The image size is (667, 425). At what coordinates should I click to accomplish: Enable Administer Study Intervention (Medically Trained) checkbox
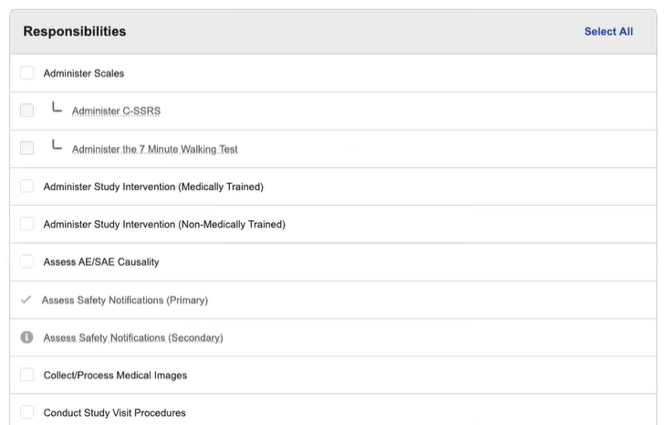(x=27, y=186)
